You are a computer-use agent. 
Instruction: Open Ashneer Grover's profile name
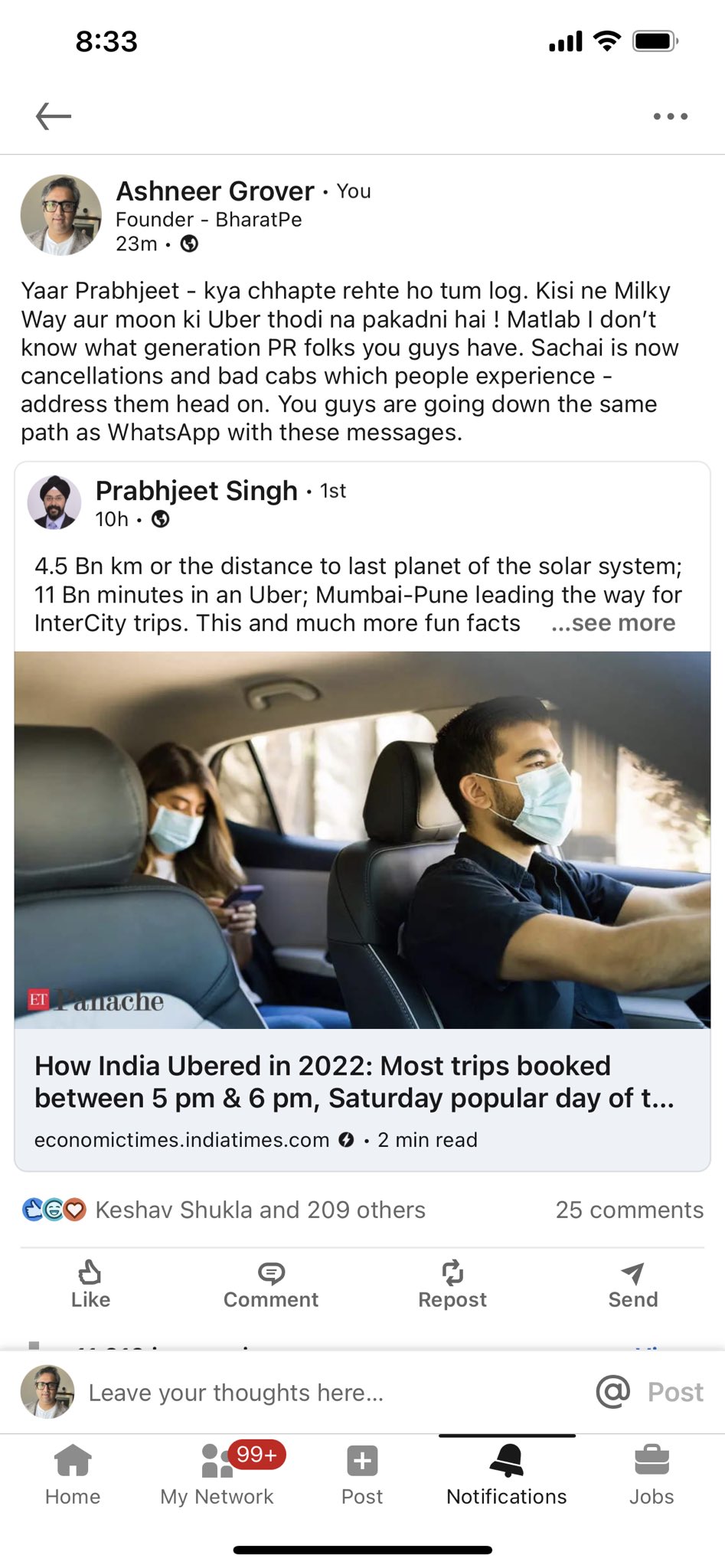pos(215,191)
